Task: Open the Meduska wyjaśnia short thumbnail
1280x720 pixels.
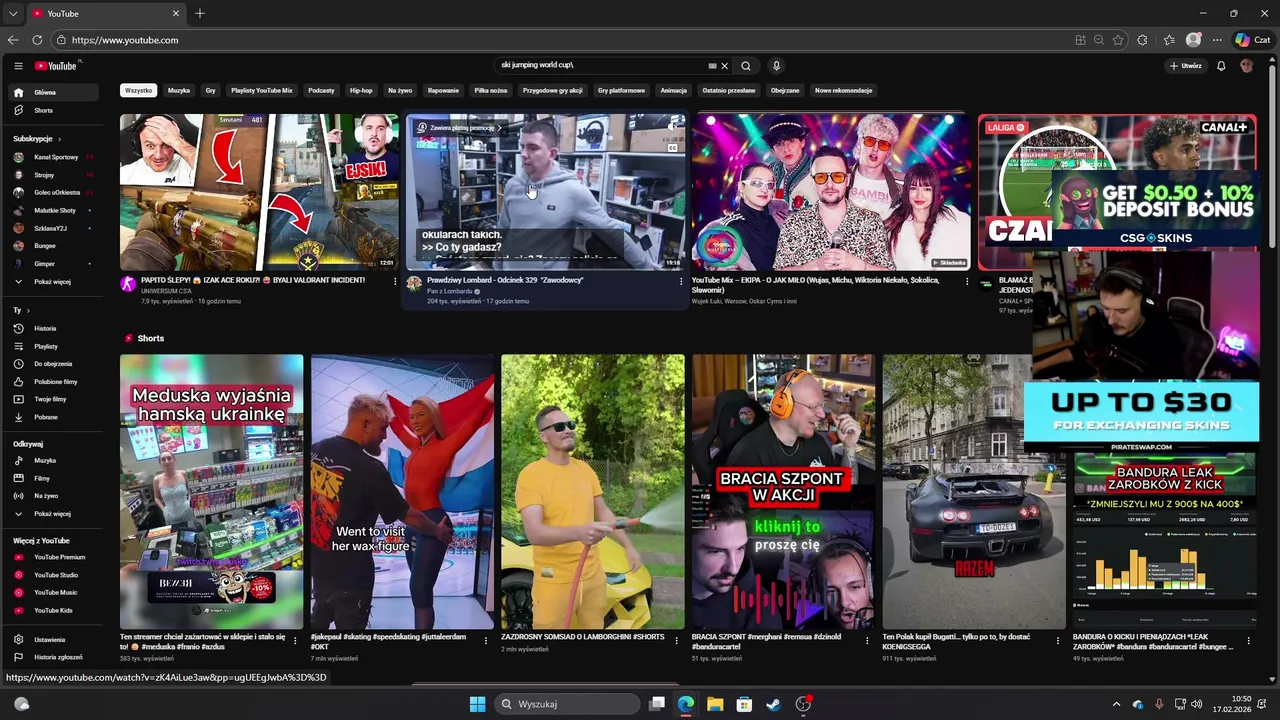Action: coord(212,491)
